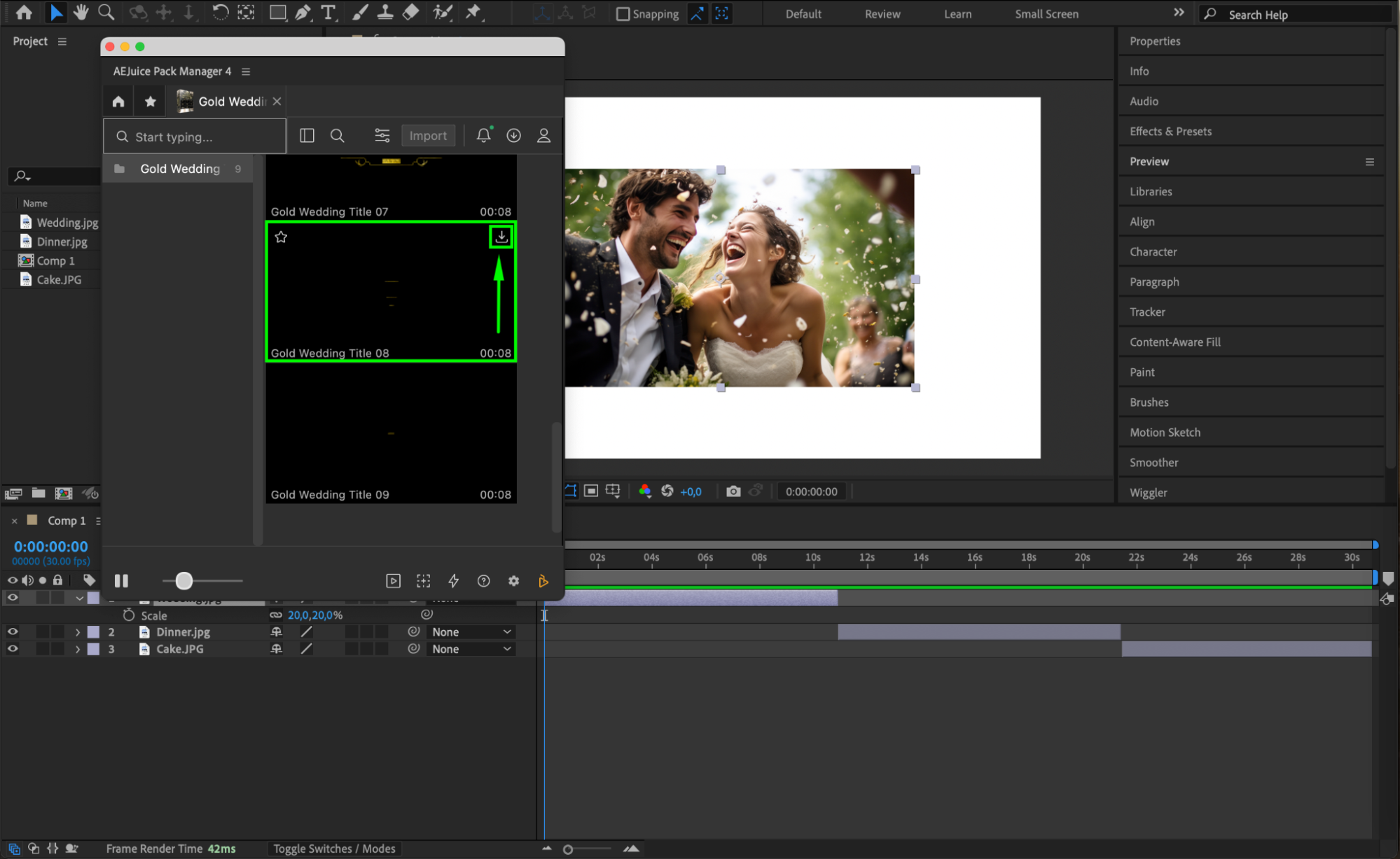Image resolution: width=1400 pixels, height=859 pixels.
Task: Adjust the AEJuice preview size slider
Action: (x=184, y=581)
